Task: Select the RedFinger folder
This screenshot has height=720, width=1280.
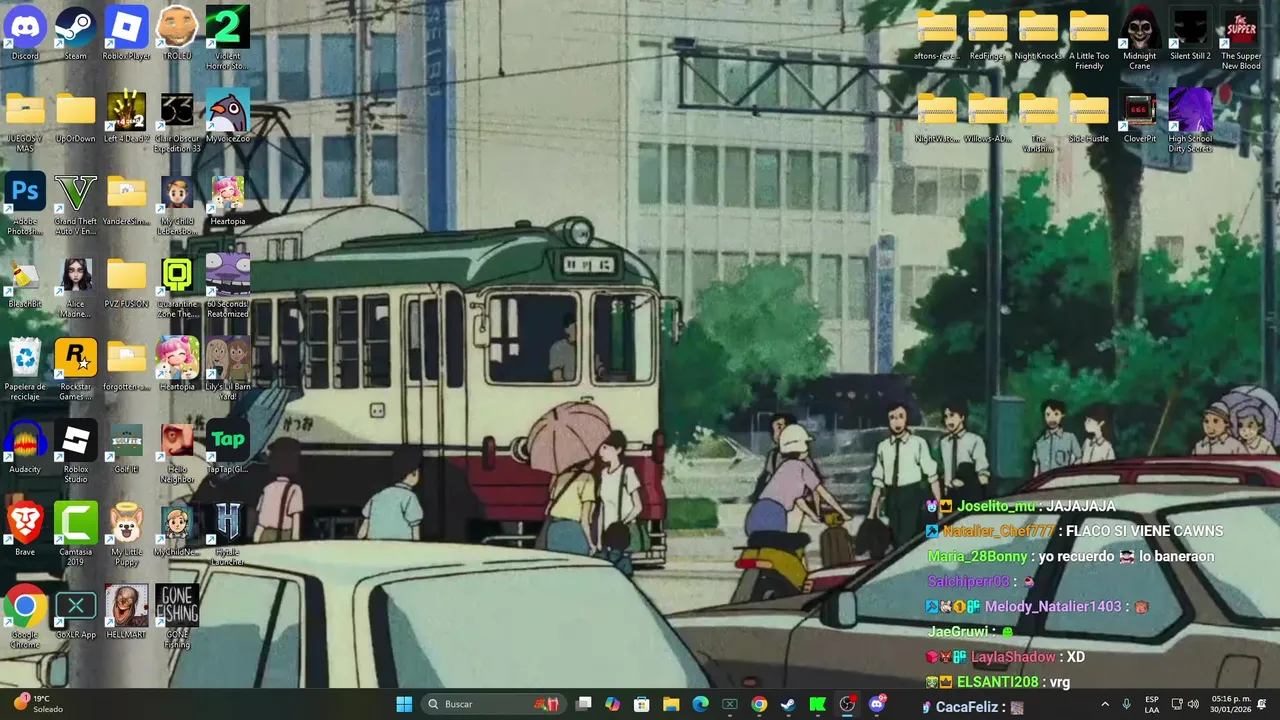Action: coord(987,35)
